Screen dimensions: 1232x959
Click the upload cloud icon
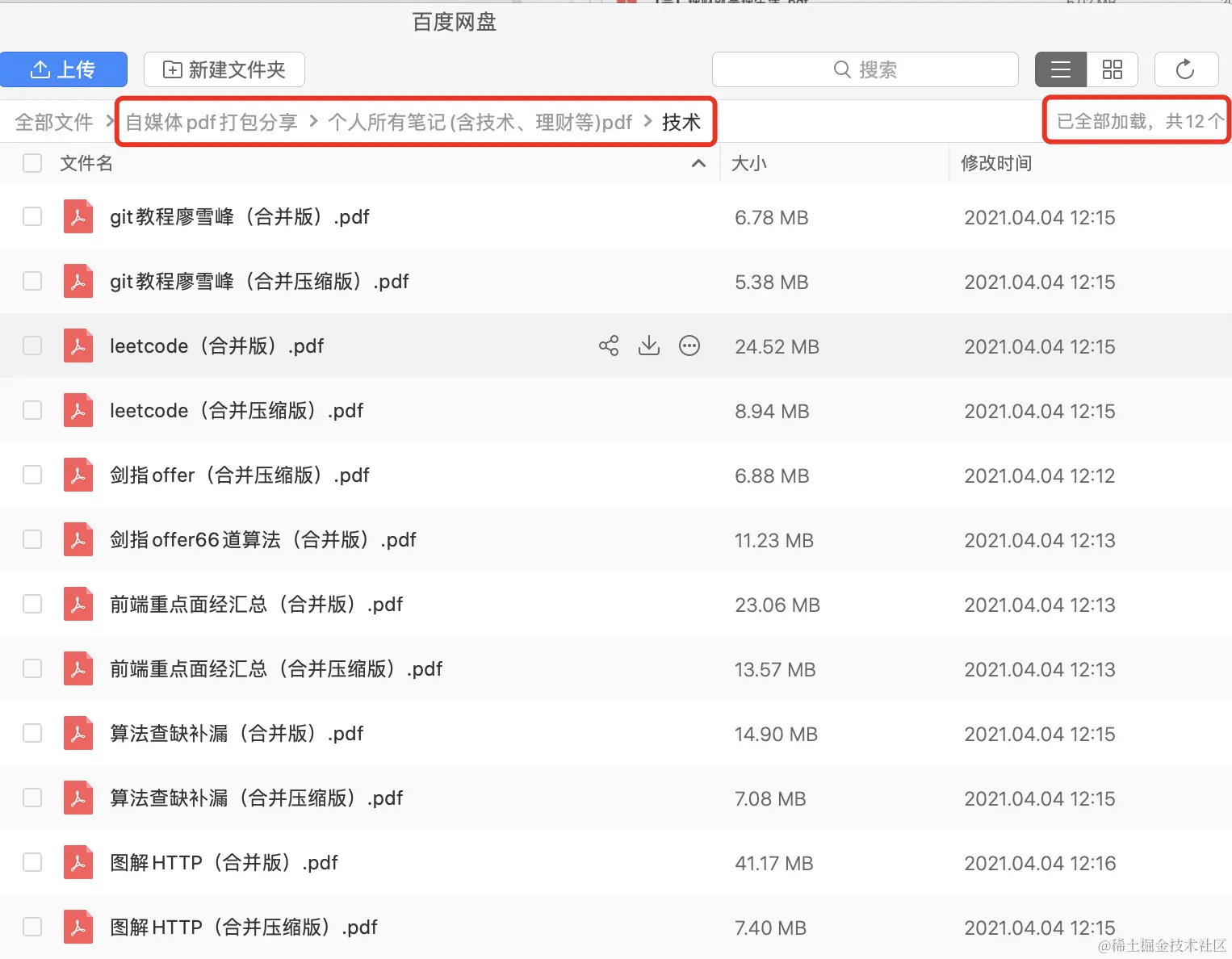click(x=41, y=69)
